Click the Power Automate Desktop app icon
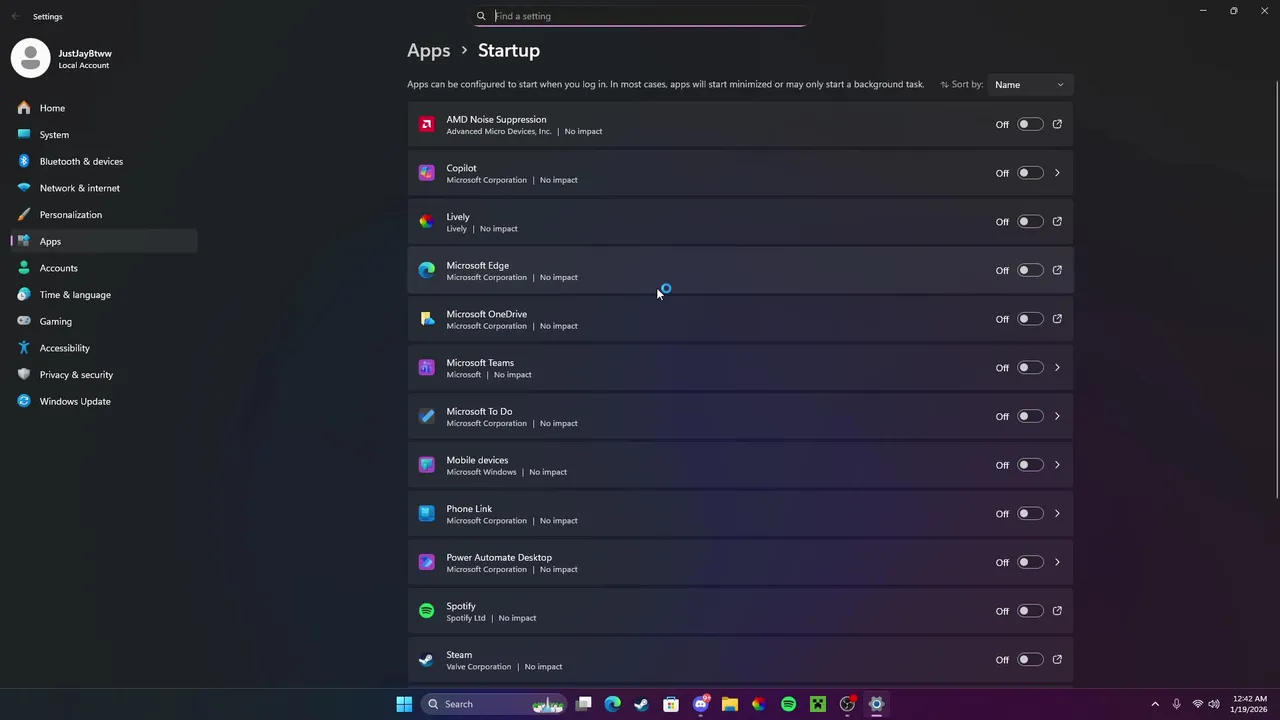 pos(427,562)
